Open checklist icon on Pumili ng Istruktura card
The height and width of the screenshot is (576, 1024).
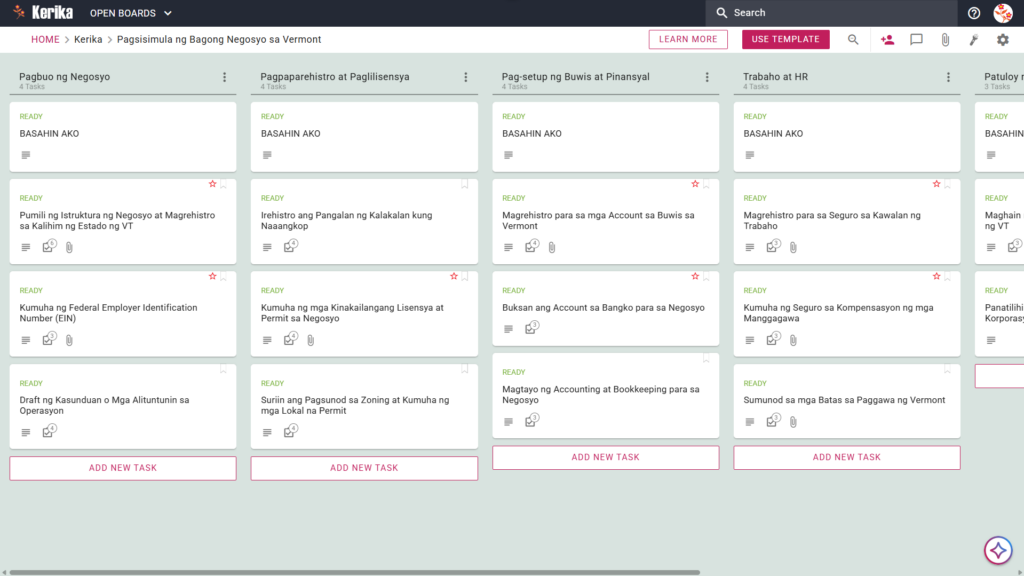point(48,246)
